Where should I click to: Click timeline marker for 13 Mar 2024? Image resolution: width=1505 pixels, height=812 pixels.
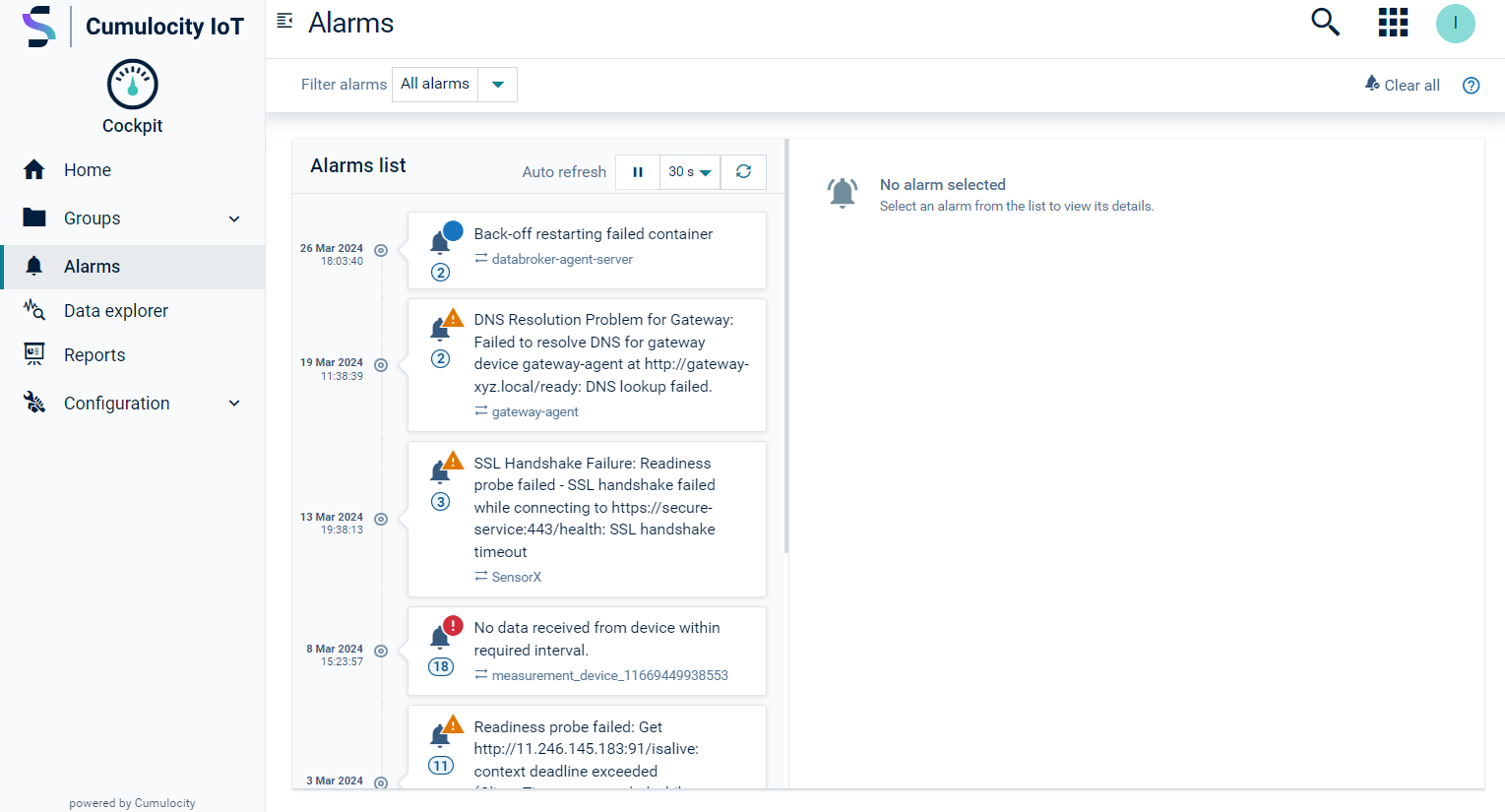381,519
